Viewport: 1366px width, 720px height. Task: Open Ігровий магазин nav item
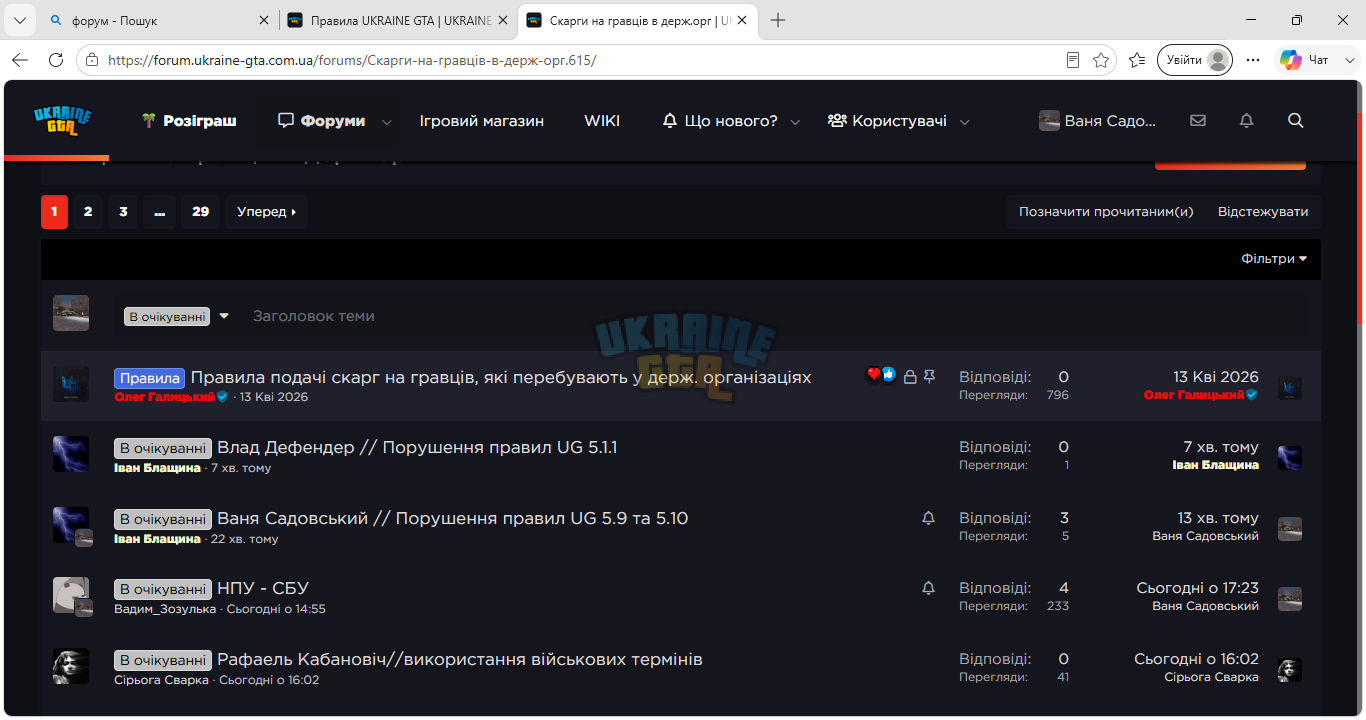(482, 121)
